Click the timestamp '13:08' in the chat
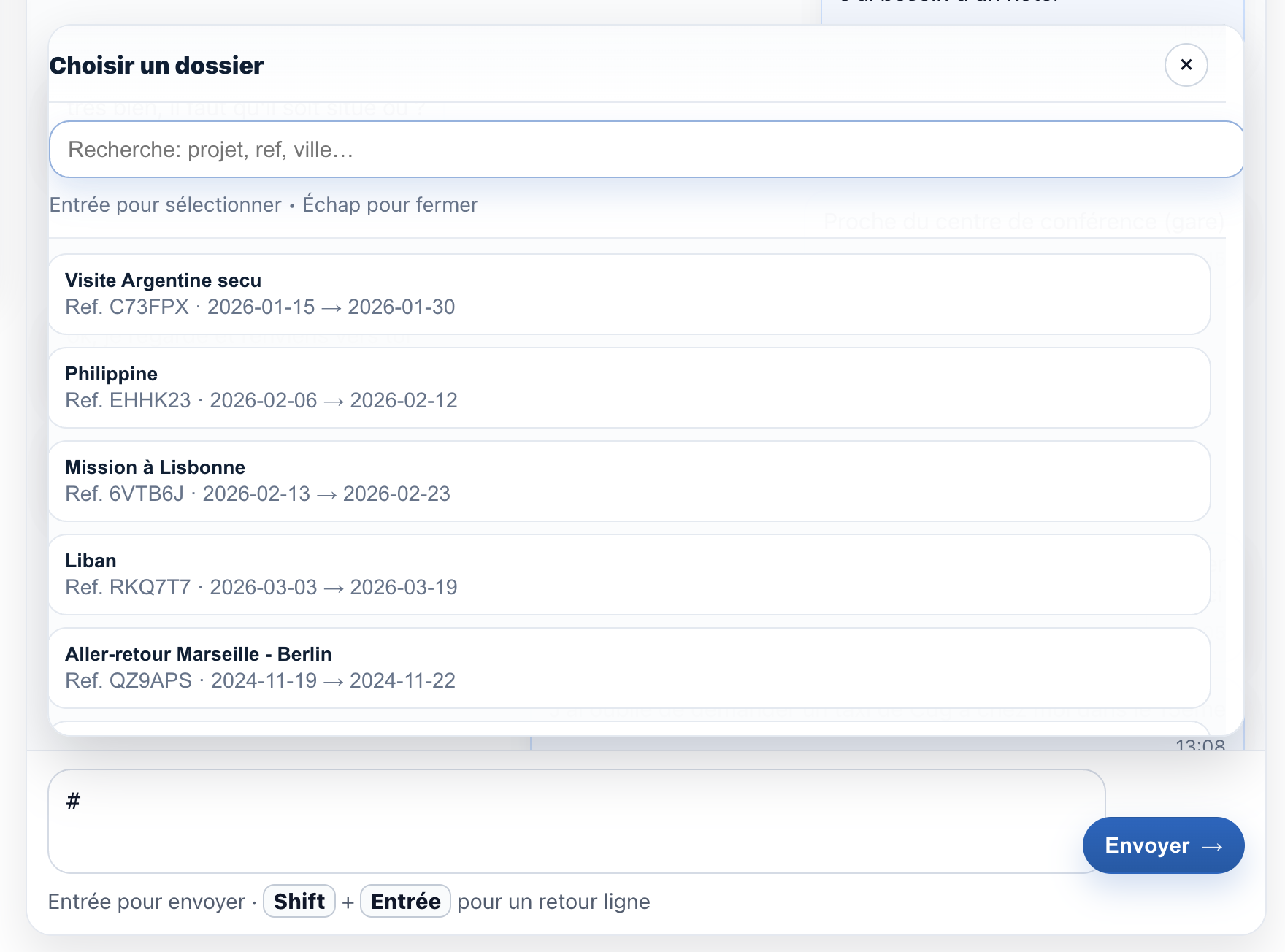This screenshot has height=952, width=1285. [1202, 745]
